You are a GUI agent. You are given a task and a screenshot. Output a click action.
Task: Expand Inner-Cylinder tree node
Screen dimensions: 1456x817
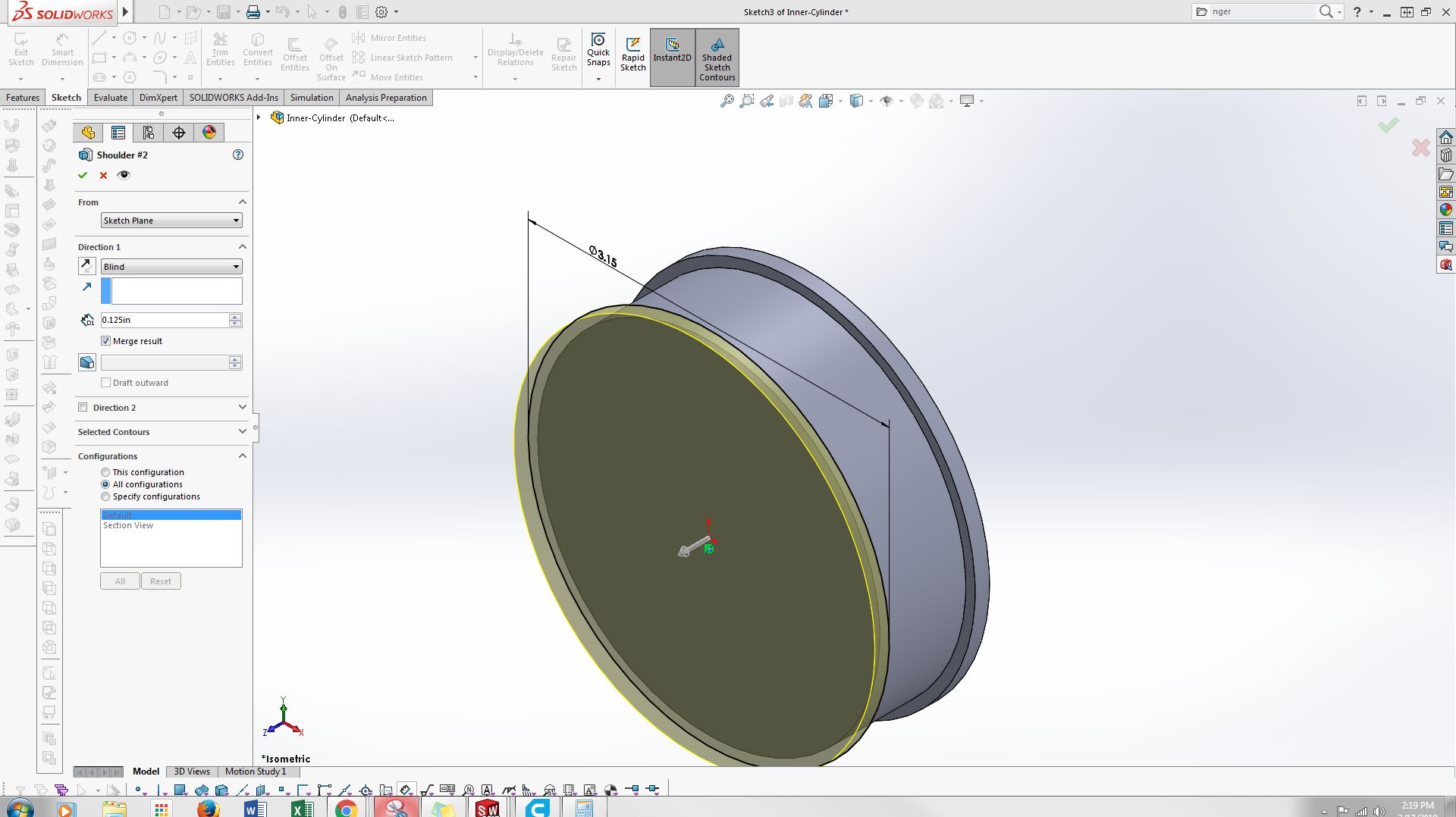[x=259, y=117]
